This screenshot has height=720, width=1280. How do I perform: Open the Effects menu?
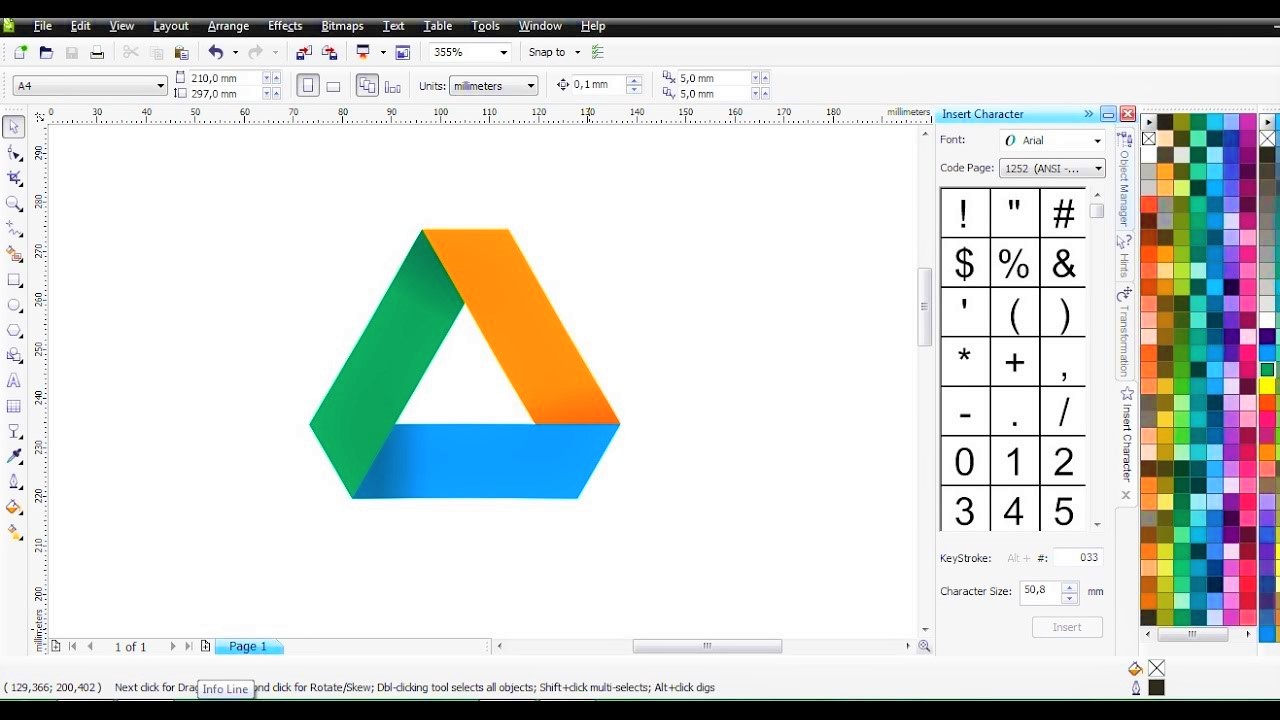tap(285, 26)
